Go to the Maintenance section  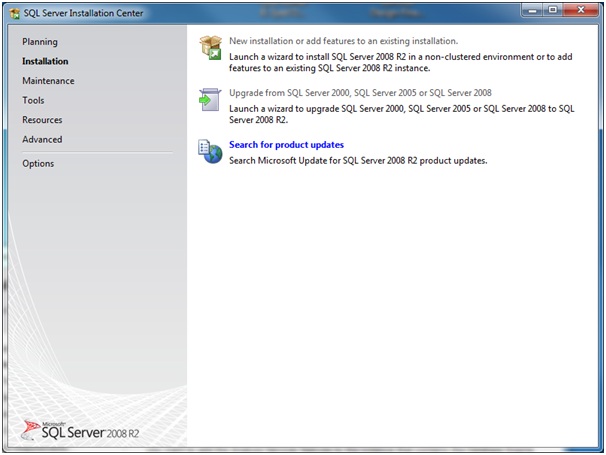[48, 81]
